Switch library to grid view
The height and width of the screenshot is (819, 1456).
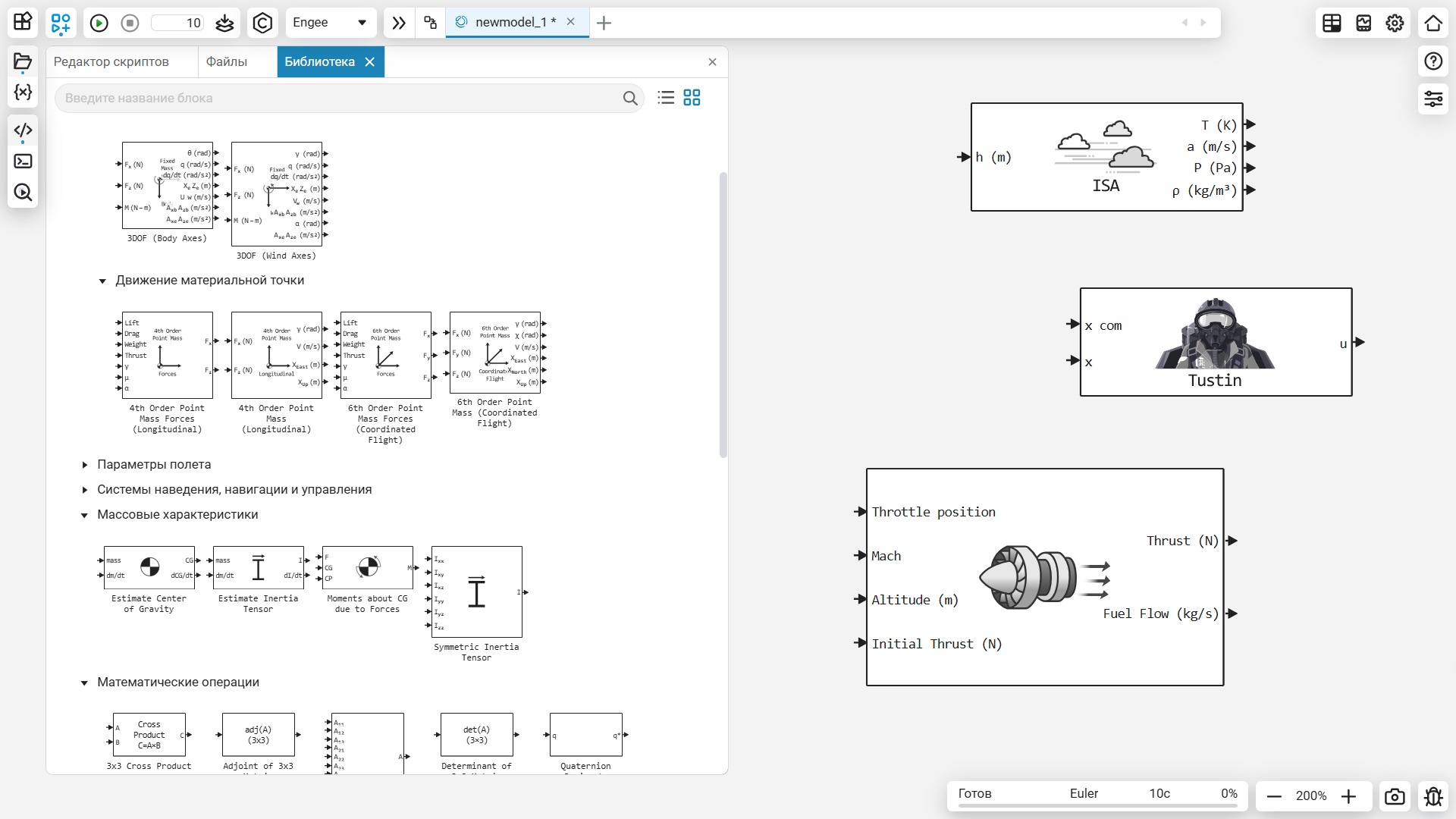click(692, 98)
